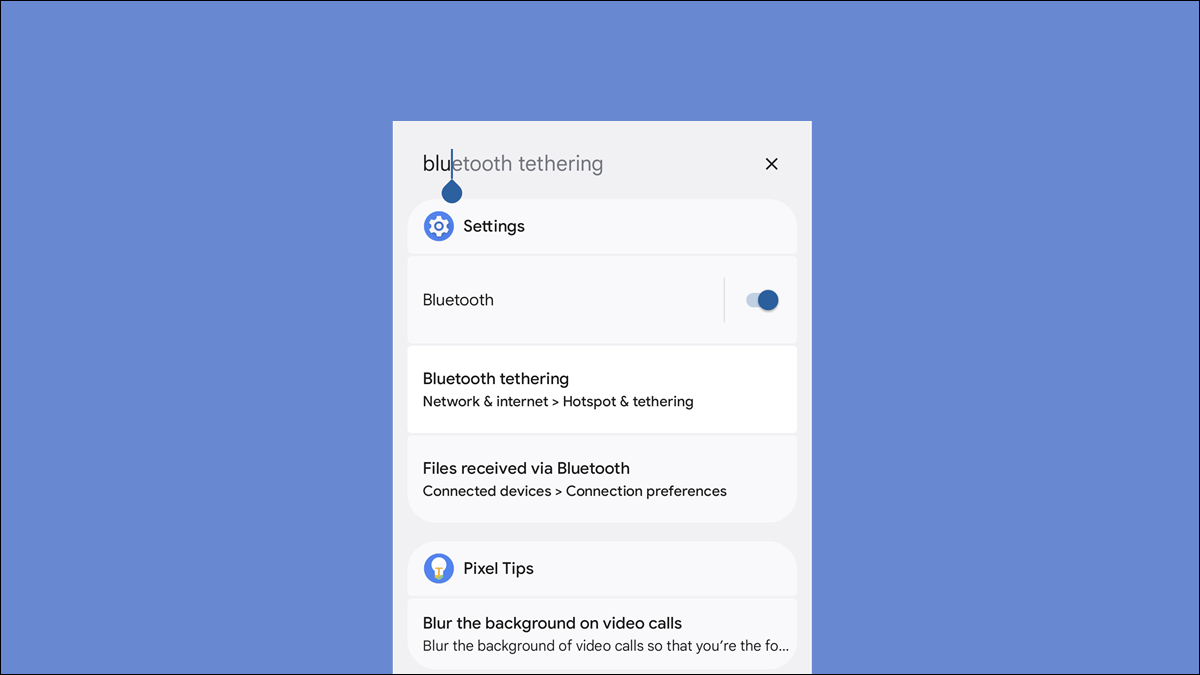Tap the Pixel Tips section header label
1200x675 pixels.
coord(498,568)
